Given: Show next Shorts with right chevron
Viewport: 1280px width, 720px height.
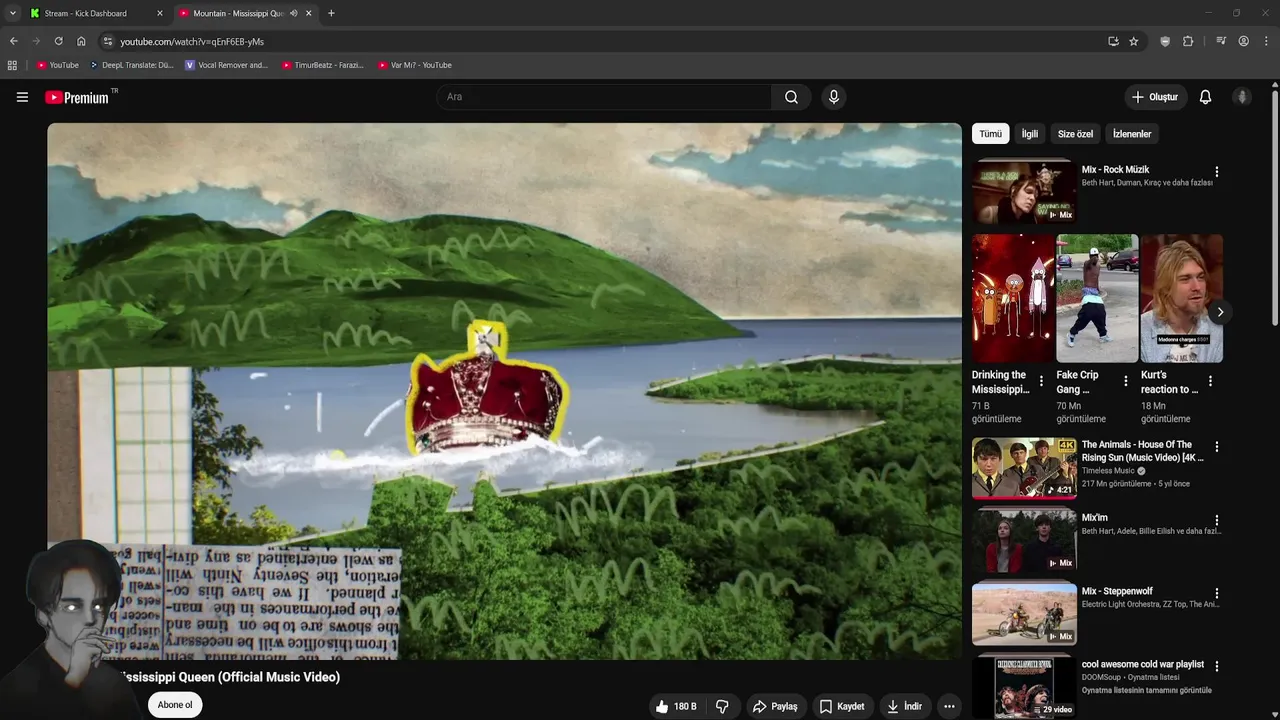Looking at the screenshot, I should (1220, 312).
